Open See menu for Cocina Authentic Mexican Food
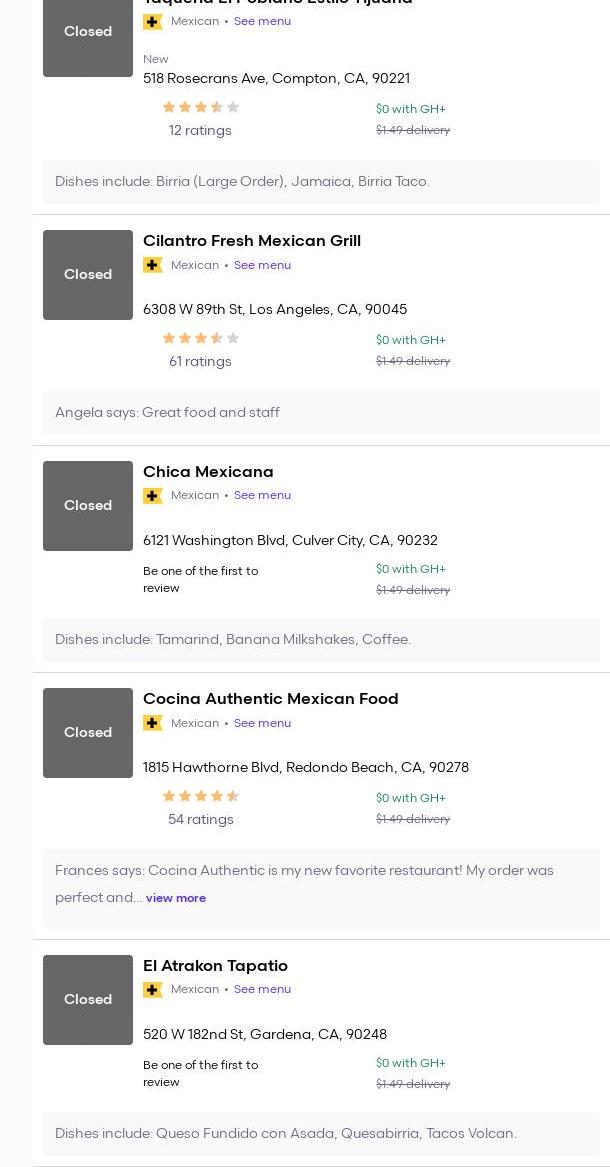610x1167 pixels. 262,723
